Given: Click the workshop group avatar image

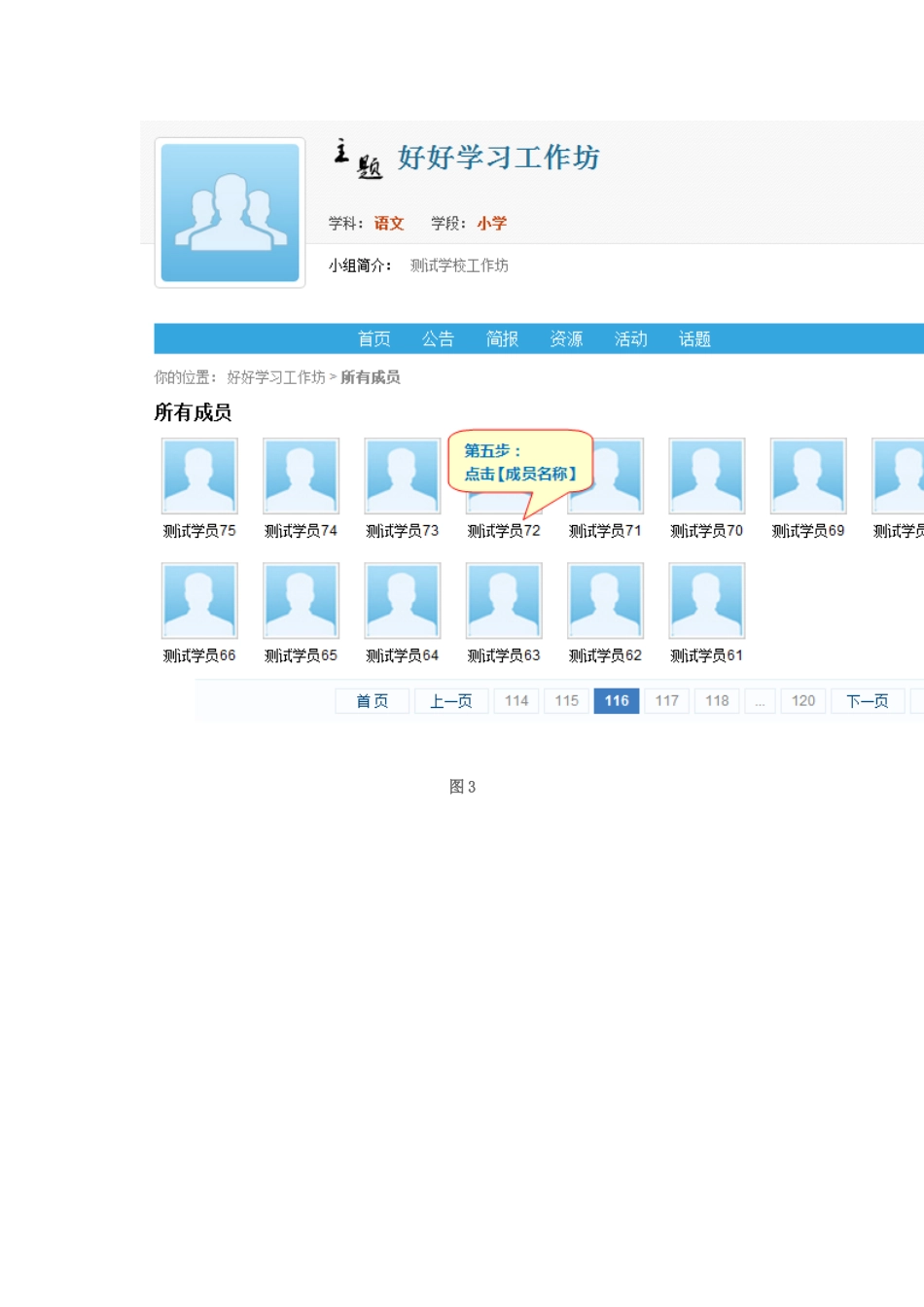Looking at the screenshot, I should [230, 213].
